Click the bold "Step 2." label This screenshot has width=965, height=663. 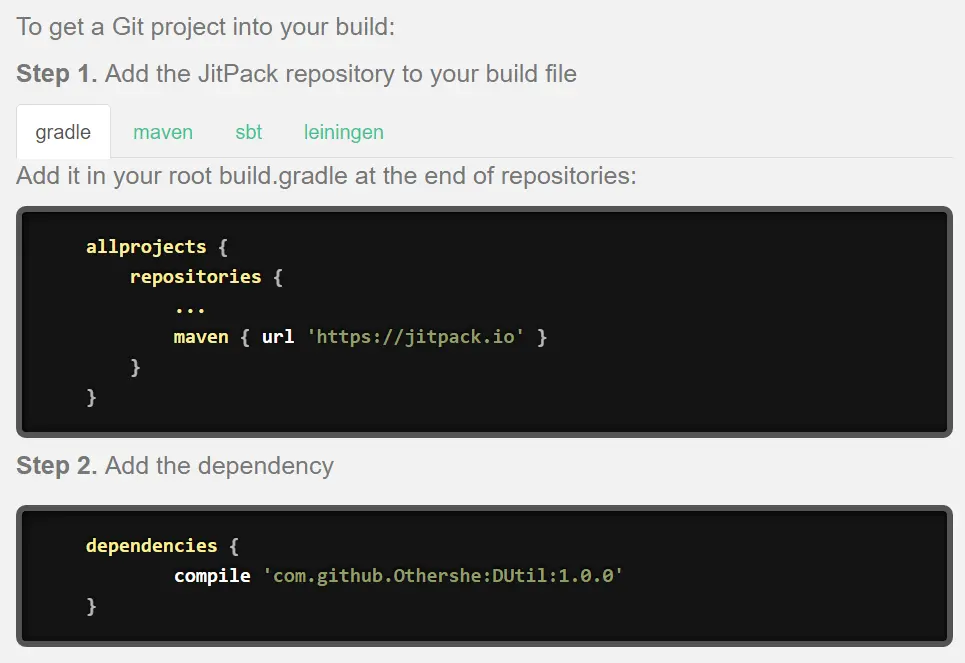point(57,466)
